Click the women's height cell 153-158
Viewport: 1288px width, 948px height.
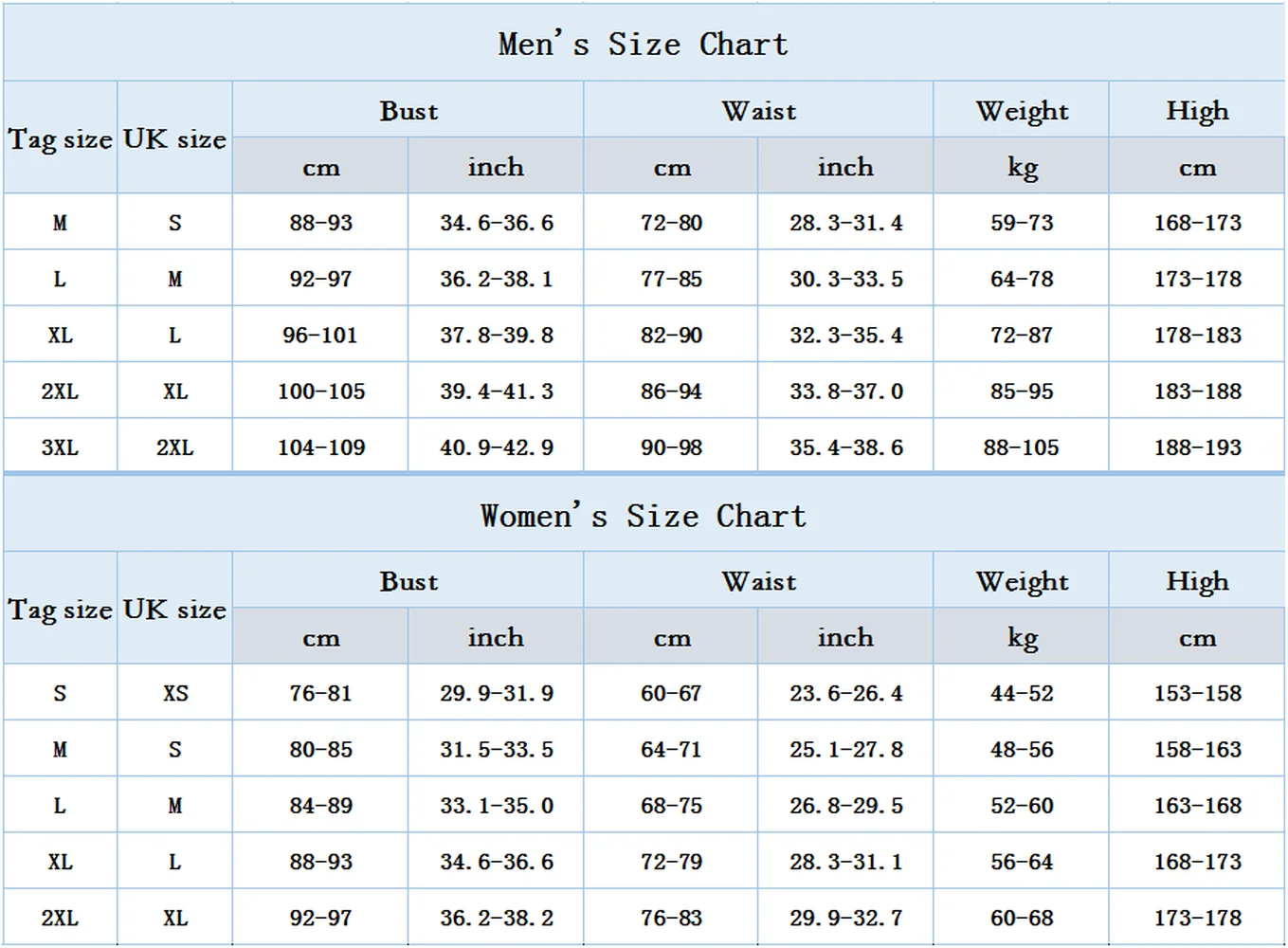click(1197, 693)
